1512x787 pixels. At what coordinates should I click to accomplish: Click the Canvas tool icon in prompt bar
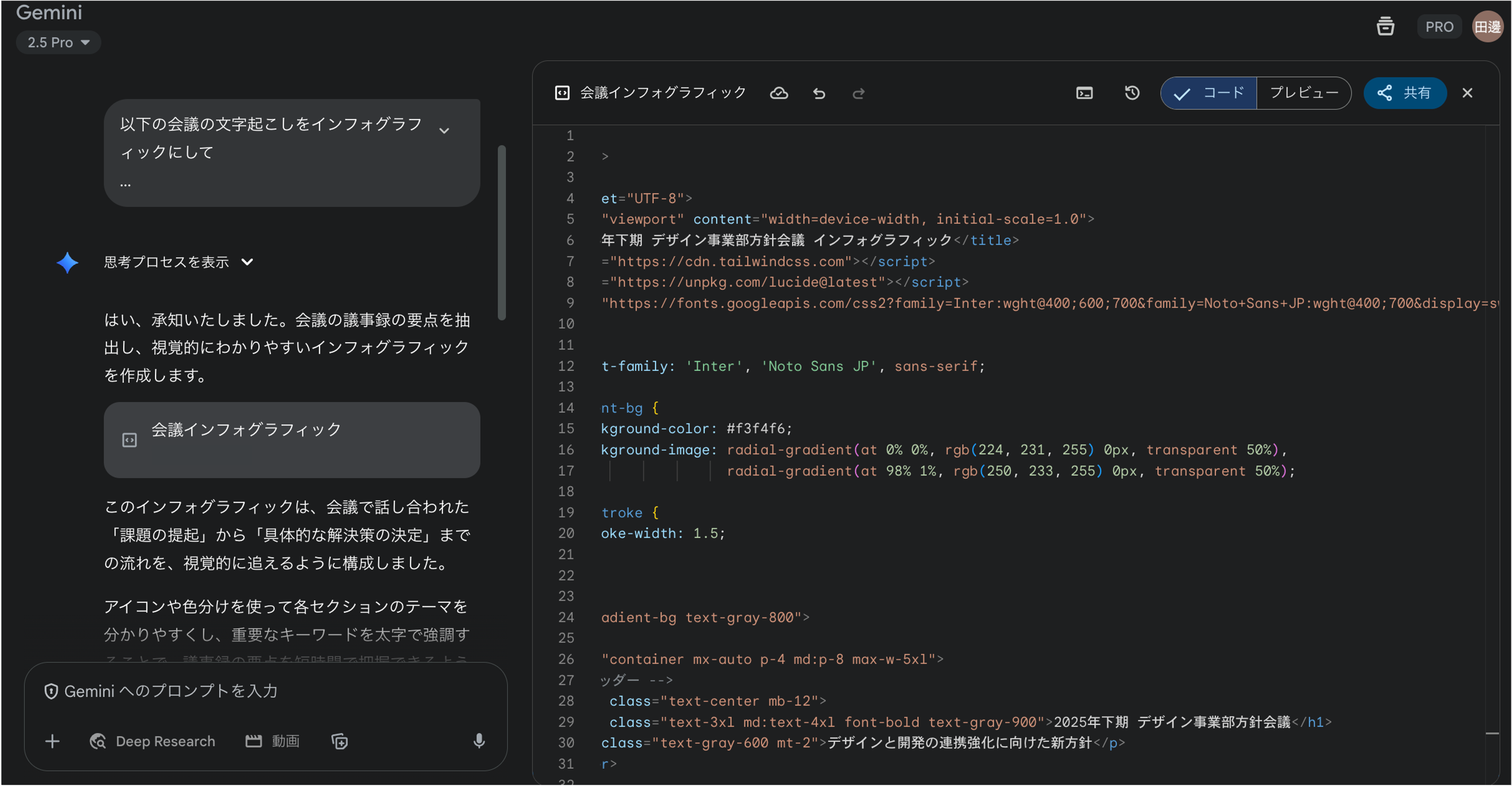point(339,742)
